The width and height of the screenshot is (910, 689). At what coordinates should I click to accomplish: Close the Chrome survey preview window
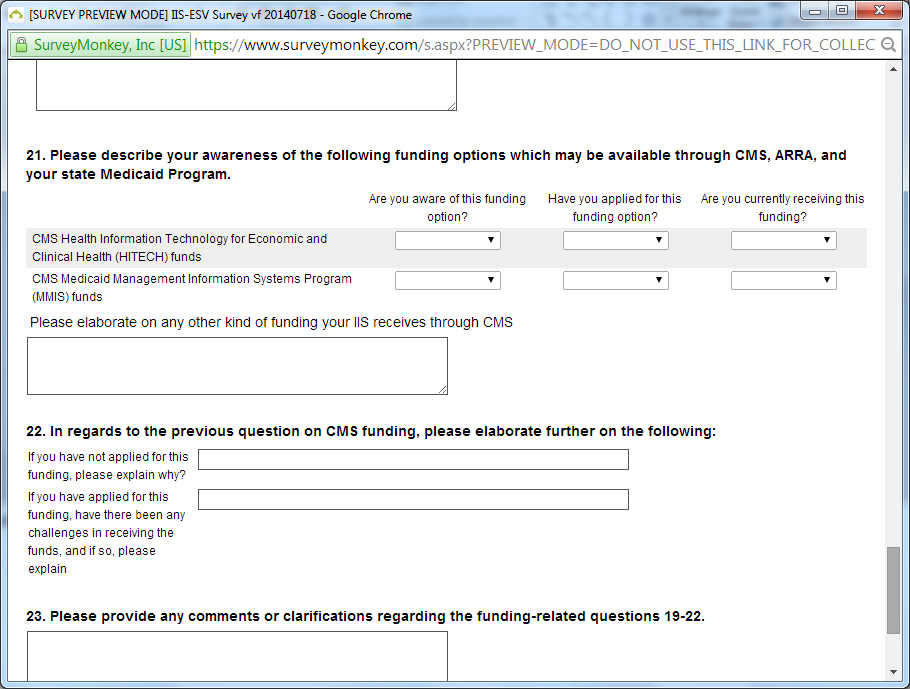(879, 11)
